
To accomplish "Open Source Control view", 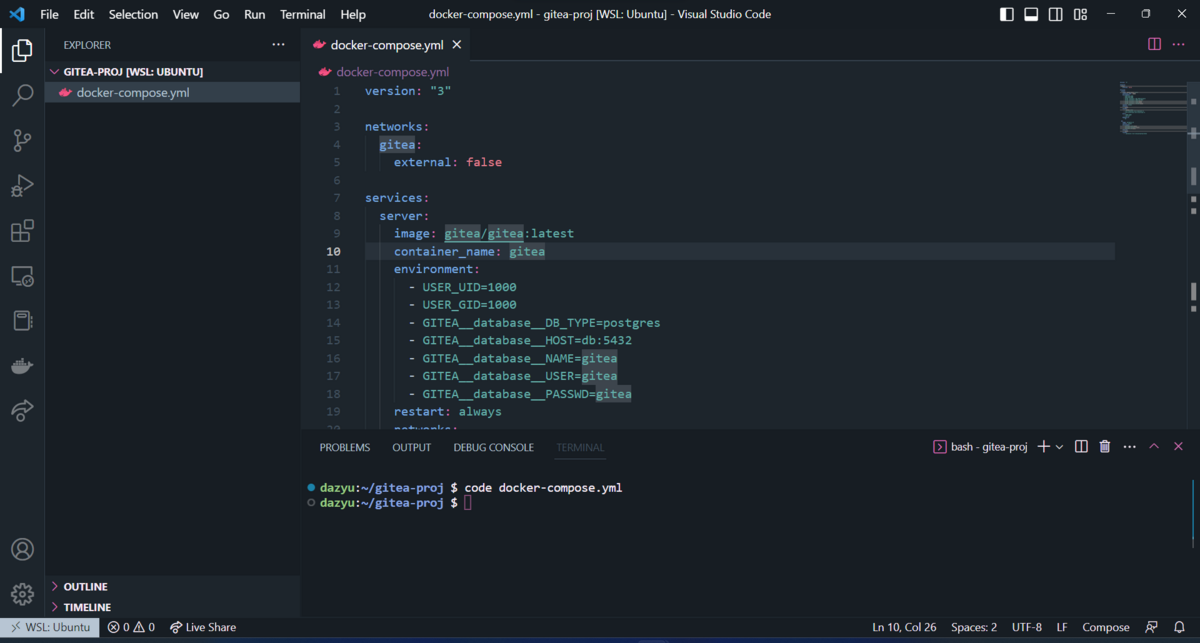I will (22, 140).
